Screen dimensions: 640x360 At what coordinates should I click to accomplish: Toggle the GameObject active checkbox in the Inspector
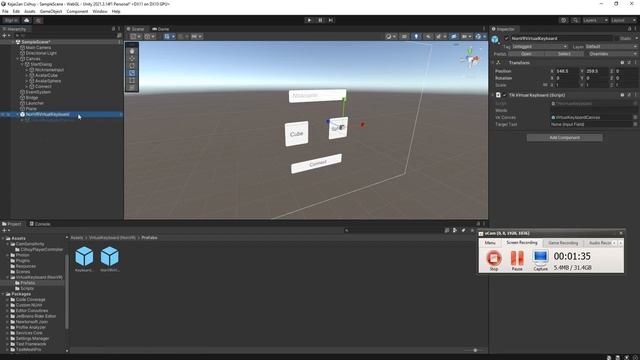507,38
